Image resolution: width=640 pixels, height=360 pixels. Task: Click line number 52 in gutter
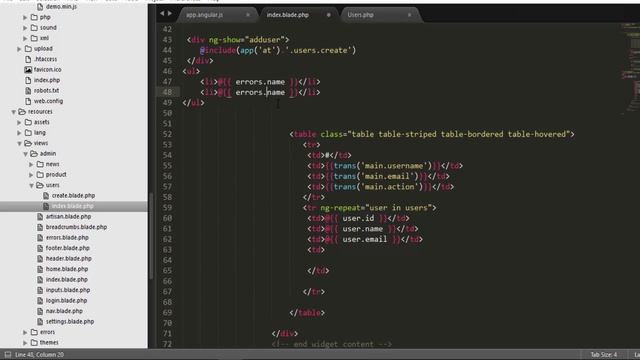point(167,134)
